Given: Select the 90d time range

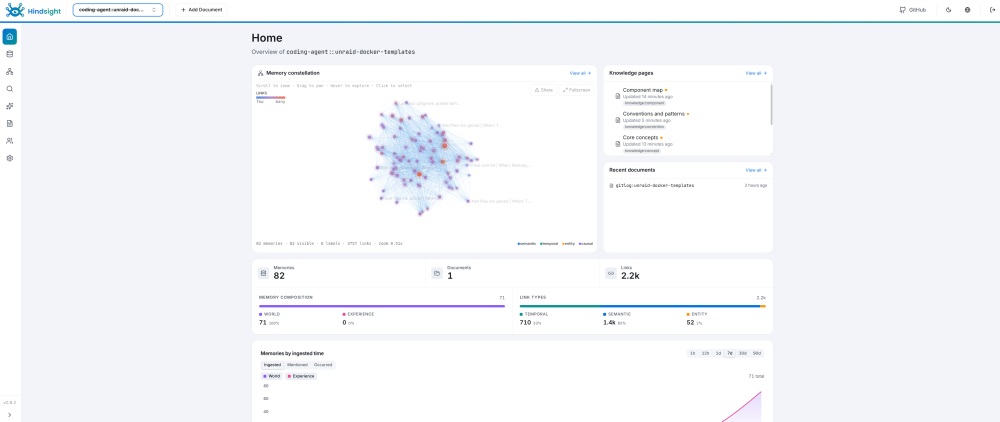Looking at the screenshot, I should click(x=756, y=353).
